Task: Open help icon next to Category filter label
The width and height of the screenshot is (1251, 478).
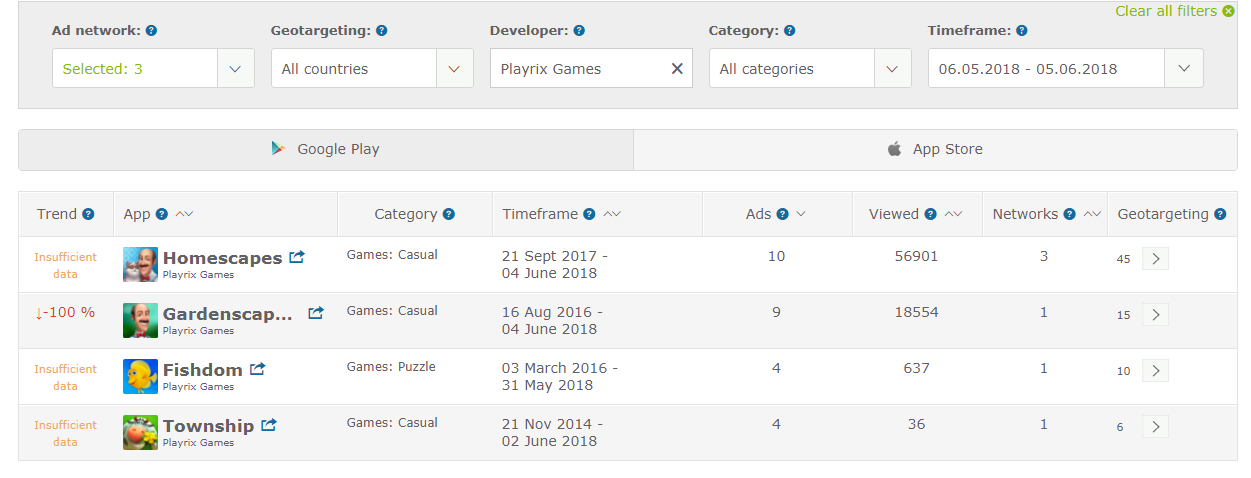Action: [790, 31]
